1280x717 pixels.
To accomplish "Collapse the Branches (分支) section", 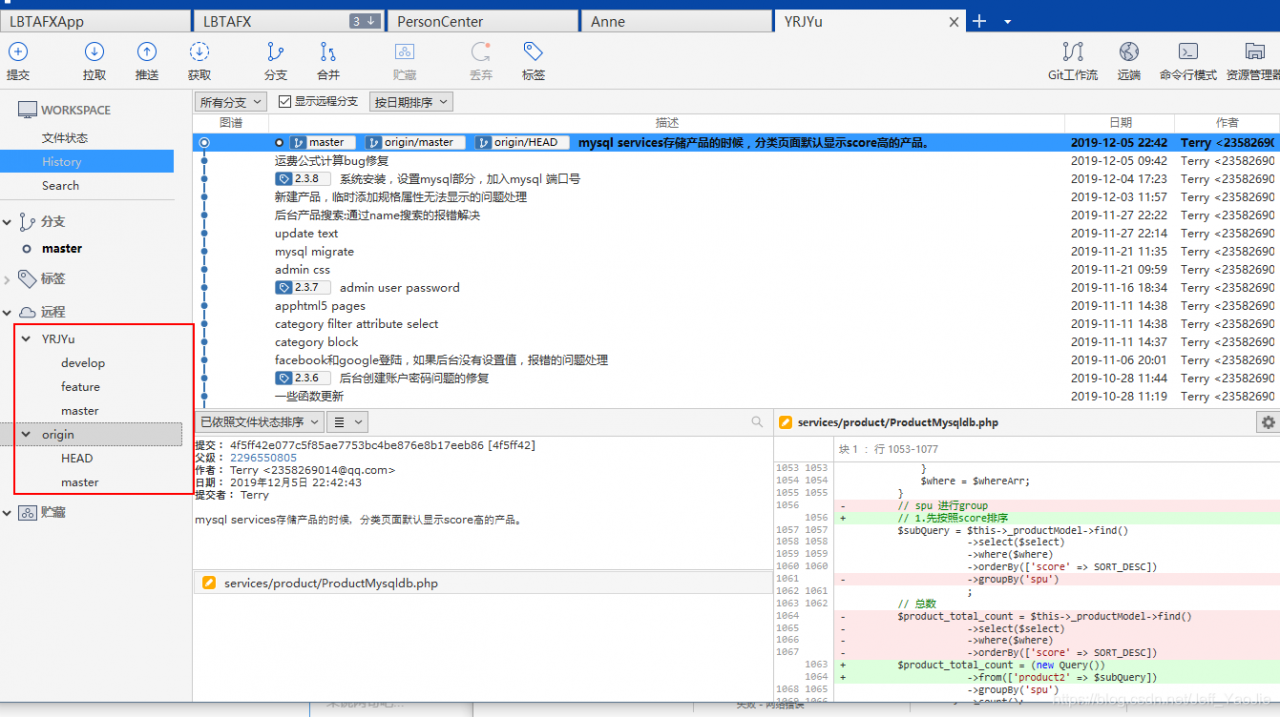I will pyautogui.click(x=9, y=222).
